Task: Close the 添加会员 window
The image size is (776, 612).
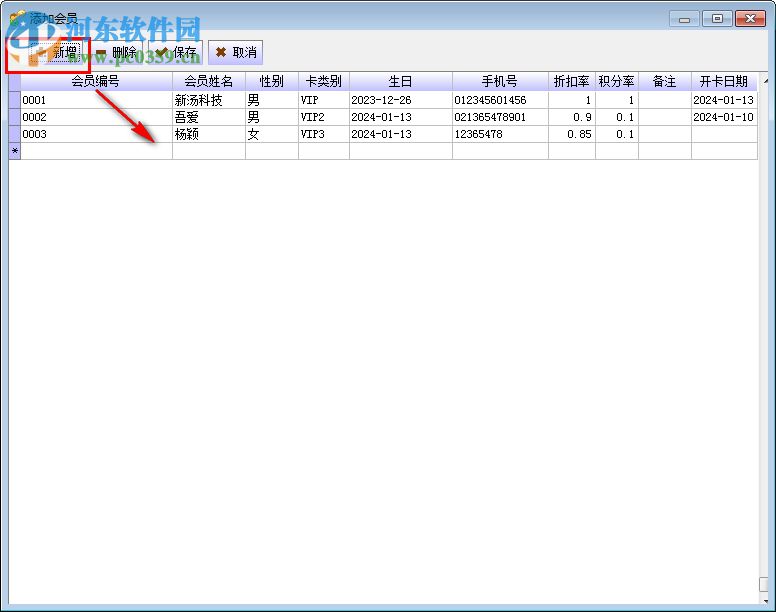Action: coord(750,19)
